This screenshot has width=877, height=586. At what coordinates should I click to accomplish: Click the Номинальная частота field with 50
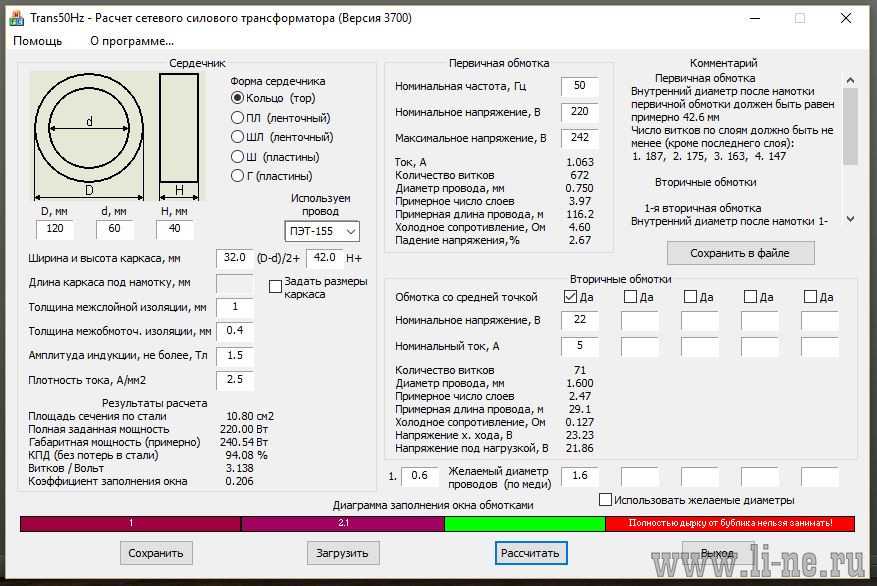point(579,86)
